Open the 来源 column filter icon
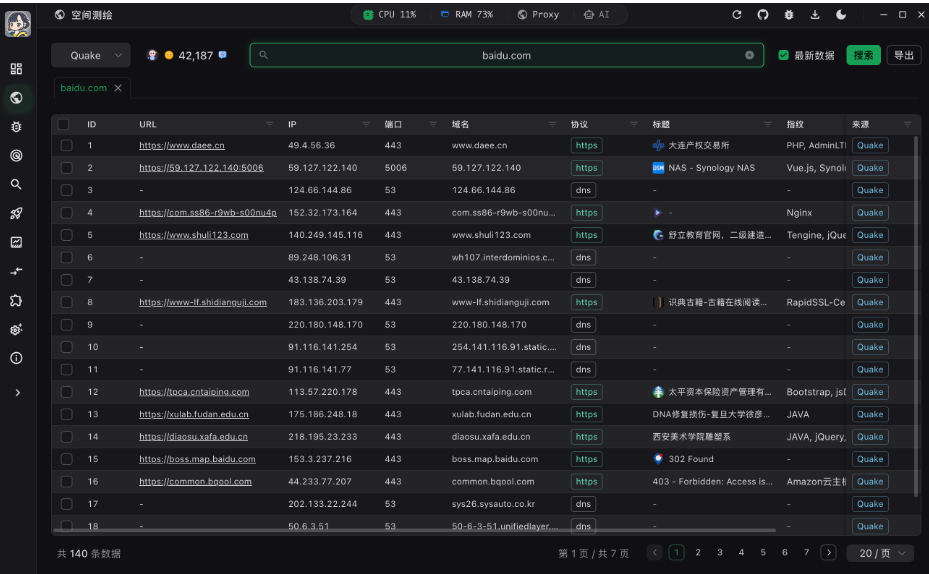The height and width of the screenshot is (574, 929). point(908,124)
